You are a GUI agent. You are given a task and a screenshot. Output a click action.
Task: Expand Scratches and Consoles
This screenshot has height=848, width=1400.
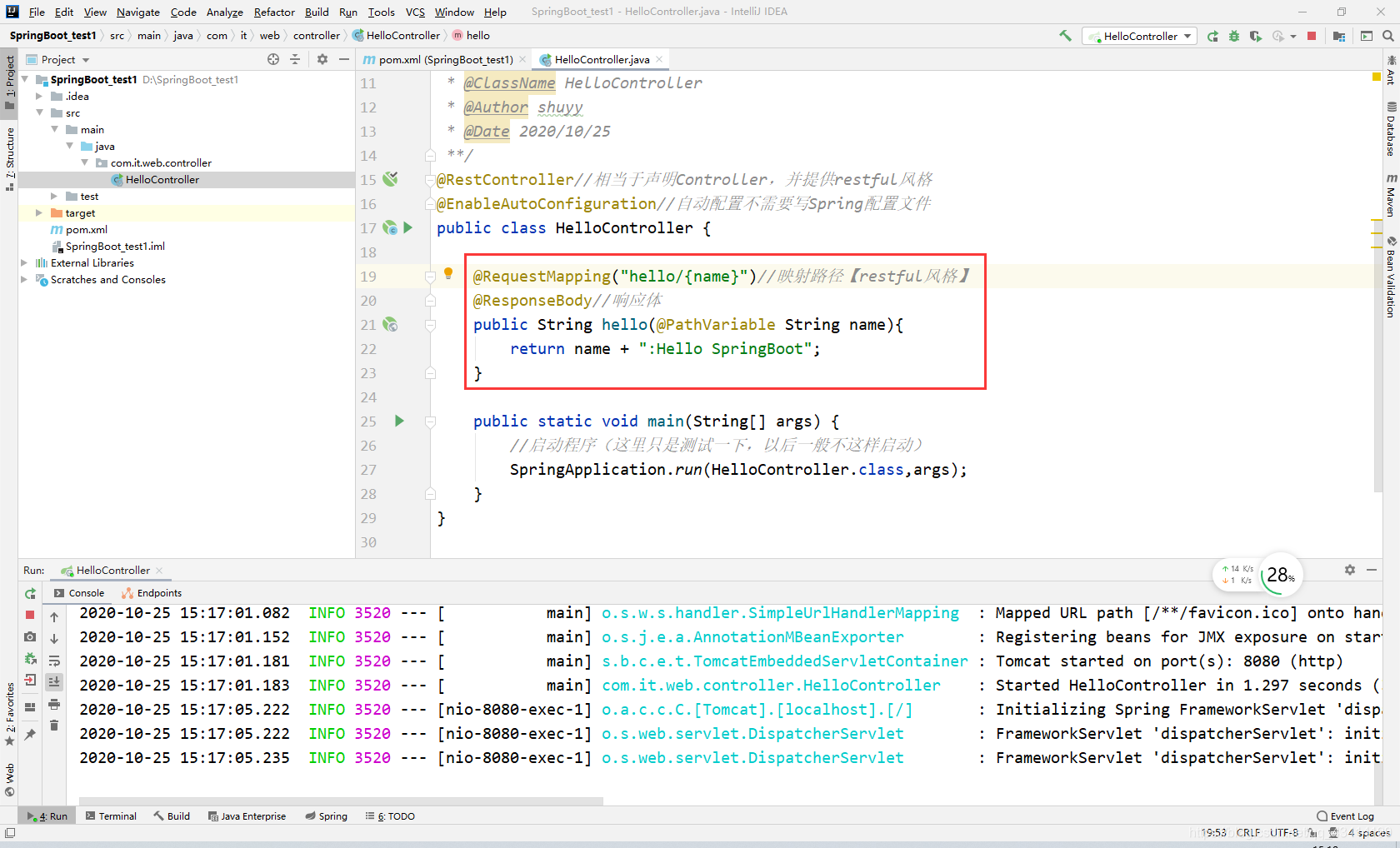tap(24, 279)
